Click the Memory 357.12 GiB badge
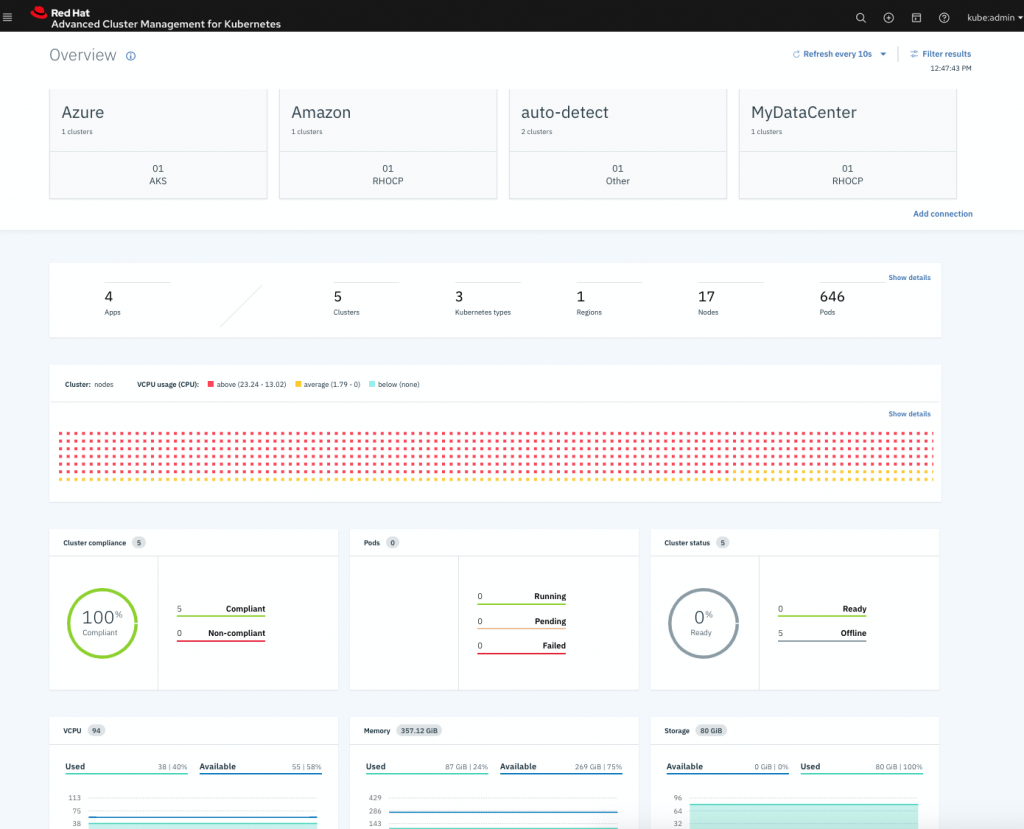The image size is (1024, 829). (419, 731)
